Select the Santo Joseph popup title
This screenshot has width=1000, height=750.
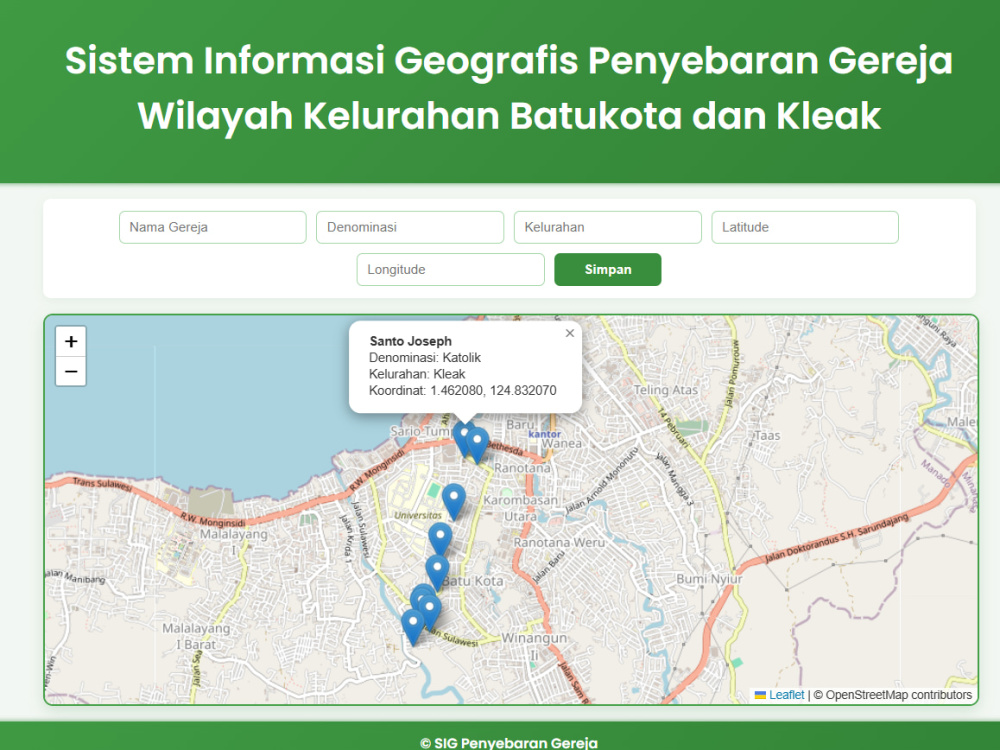410,341
